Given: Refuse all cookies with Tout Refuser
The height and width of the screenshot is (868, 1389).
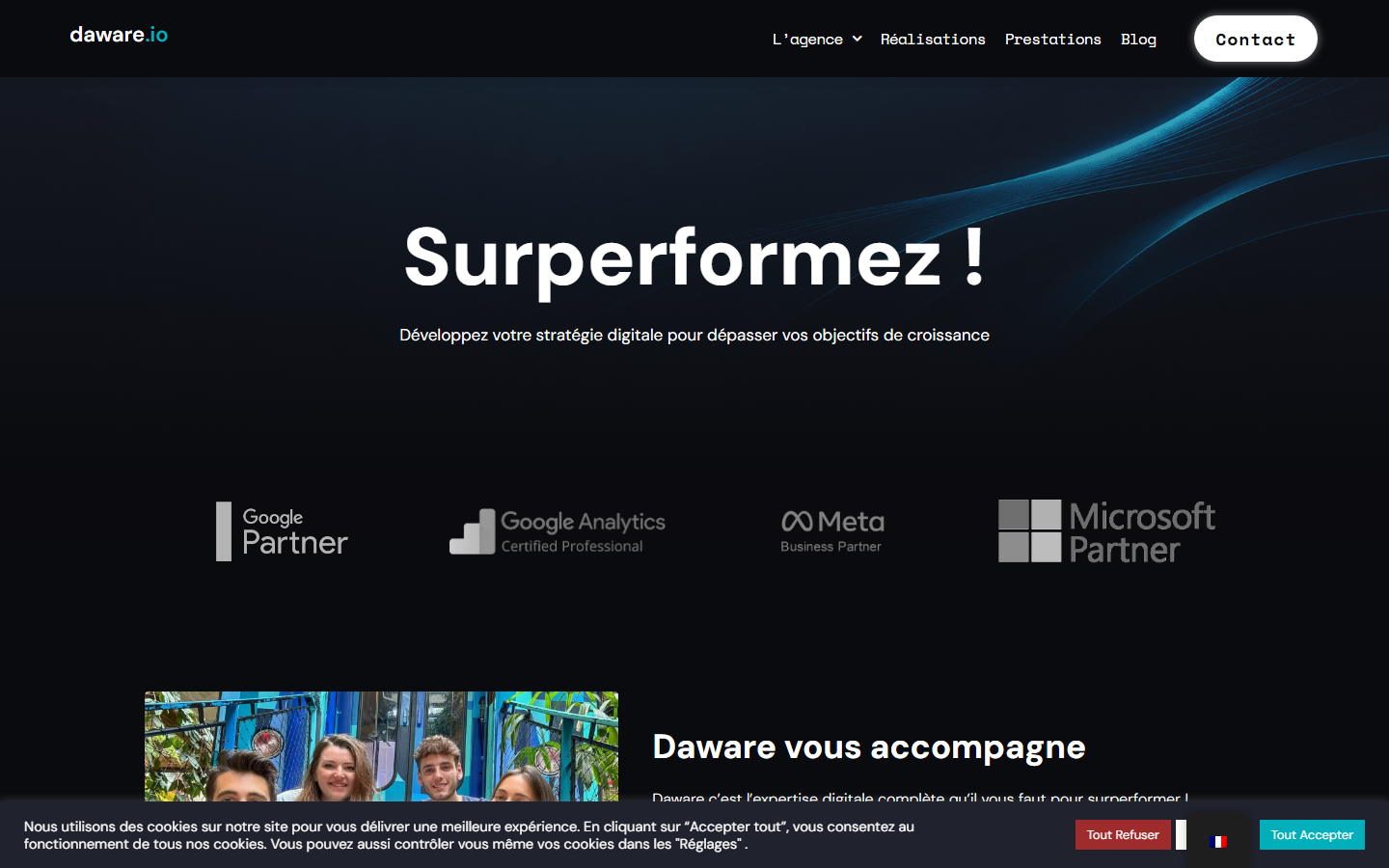Looking at the screenshot, I should coord(1123,835).
